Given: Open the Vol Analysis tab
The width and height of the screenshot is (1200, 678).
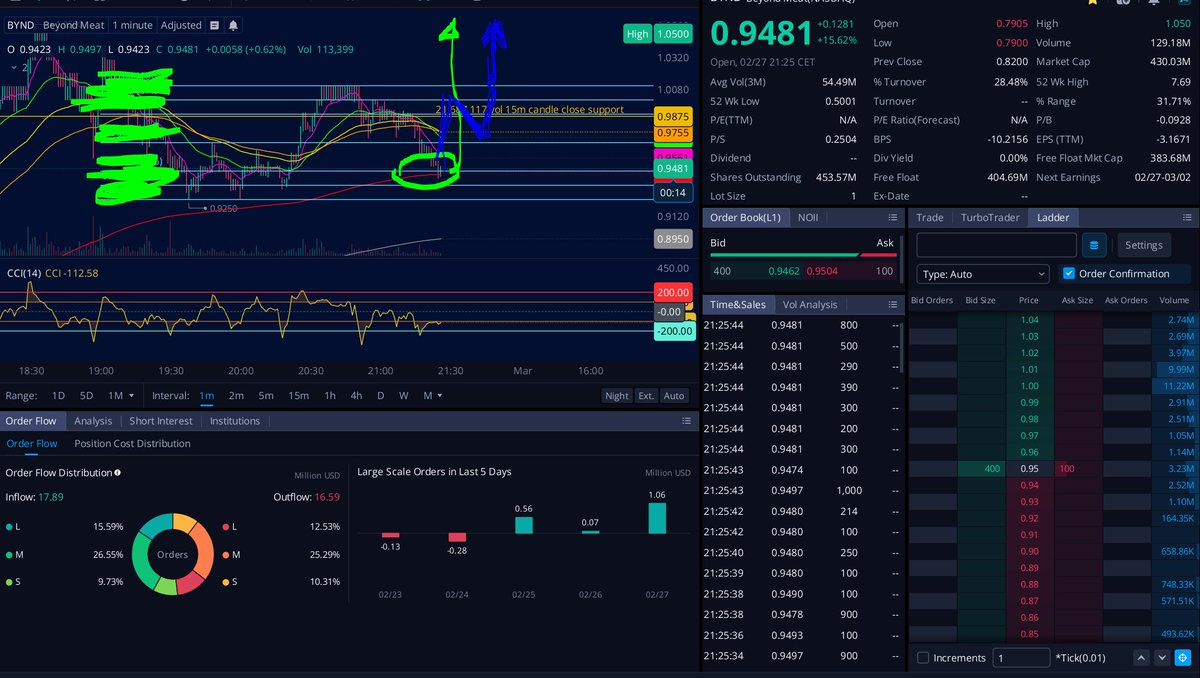Looking at the screenshot, I should coord(810,304).
